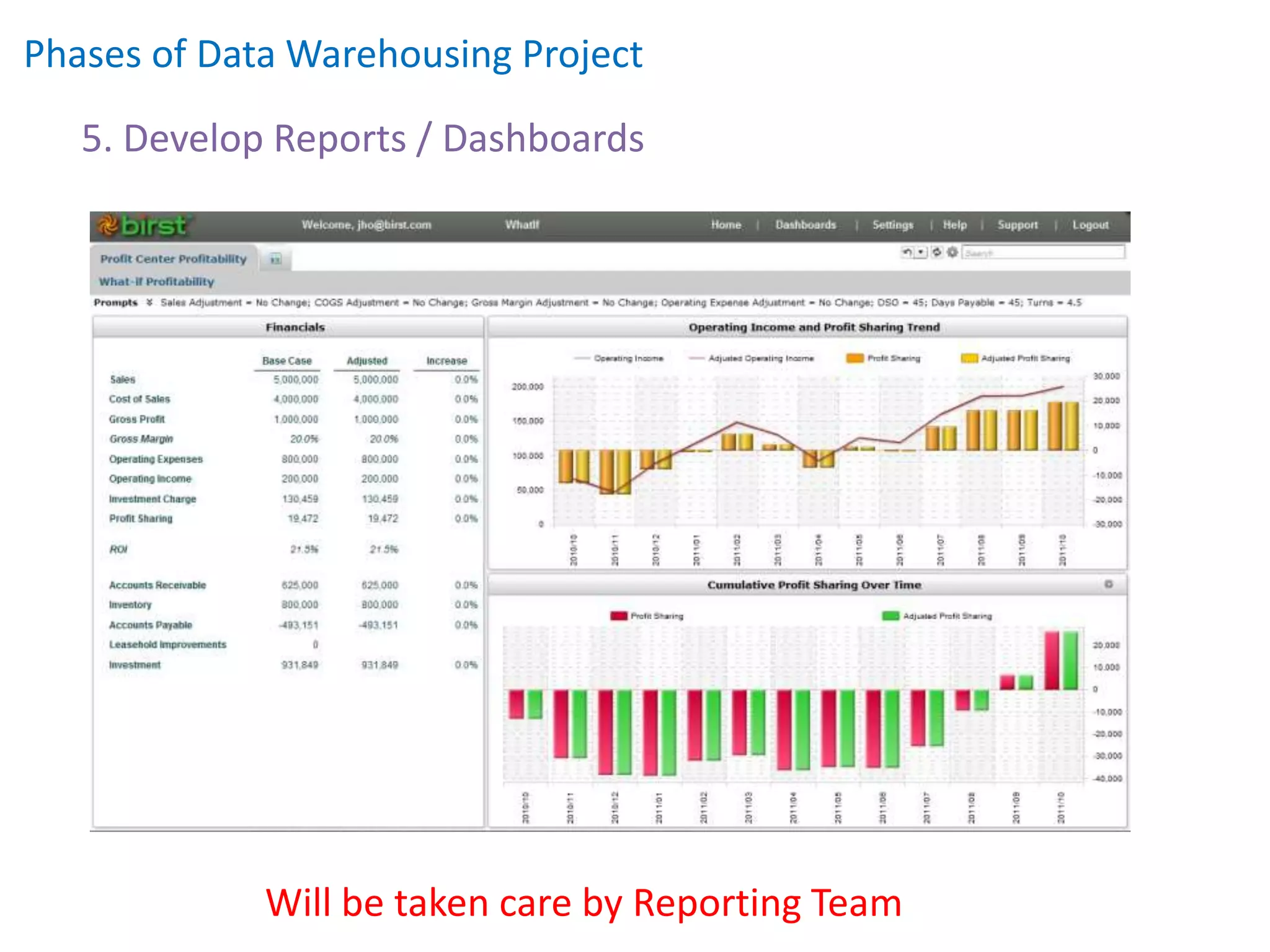Click the ROI row label
The height and width of the screenshot is (952, 1270).
tap(118, 549)
